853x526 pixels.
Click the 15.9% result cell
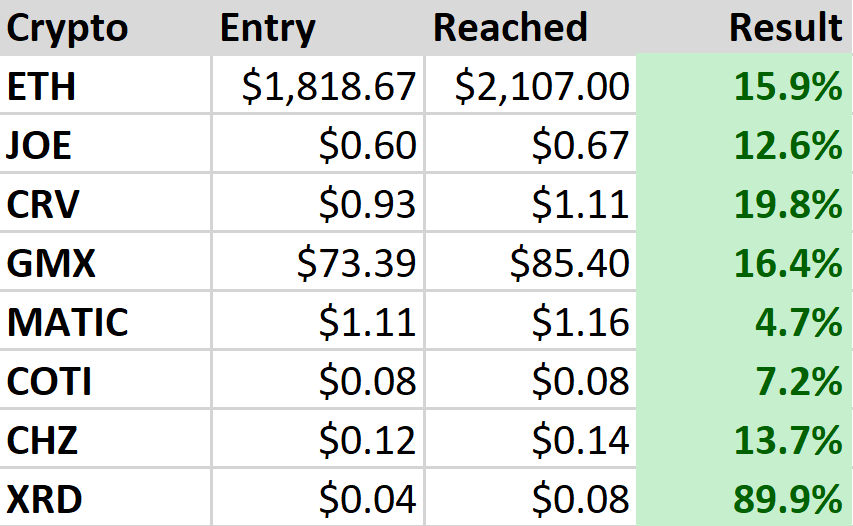tap(788, 87)
